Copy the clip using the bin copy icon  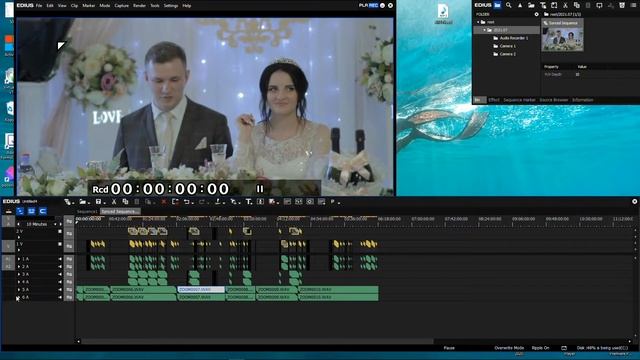(x=577, y=5)
